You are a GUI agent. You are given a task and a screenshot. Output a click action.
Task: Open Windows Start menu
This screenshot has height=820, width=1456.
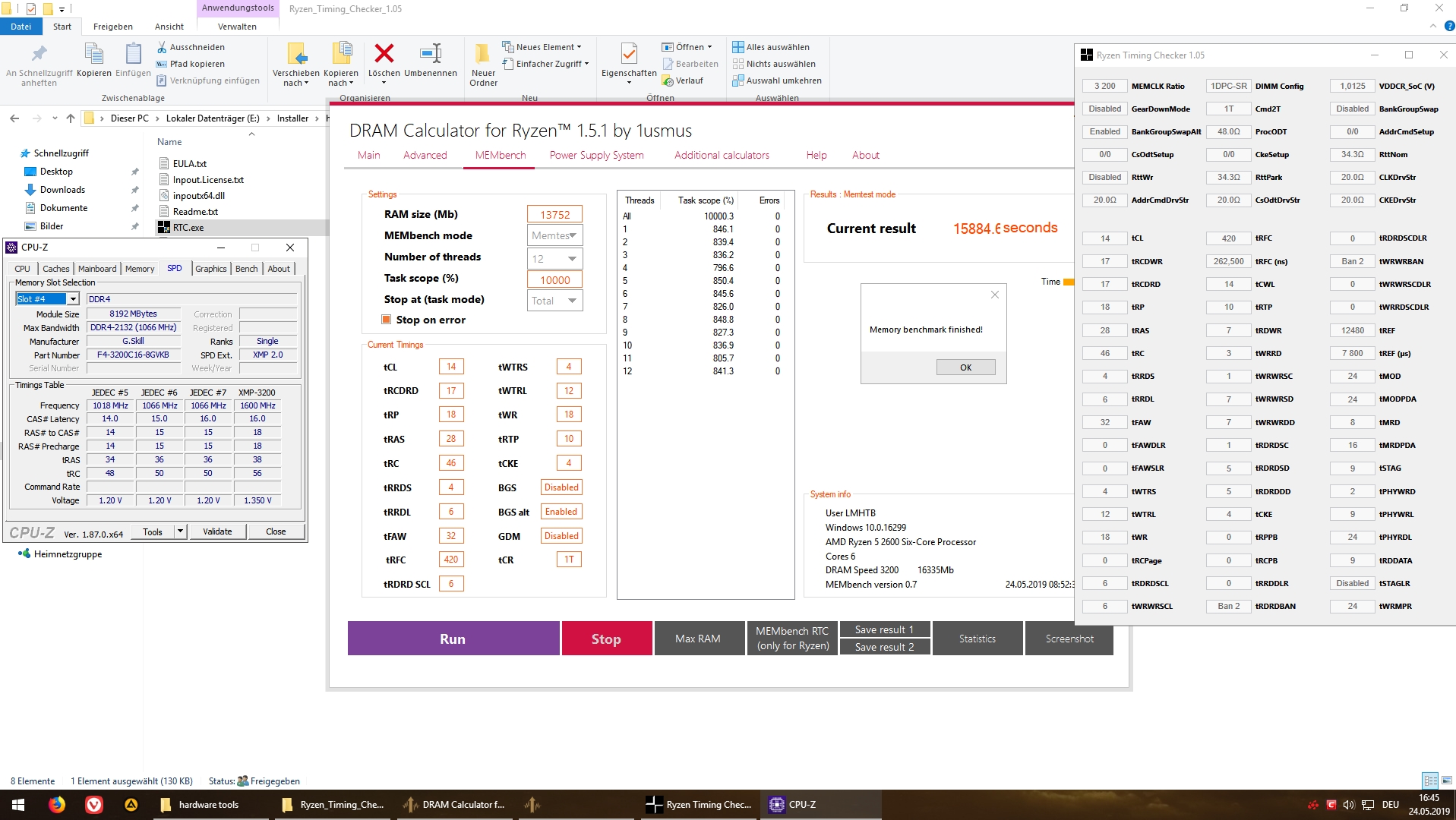click(18, 805)
